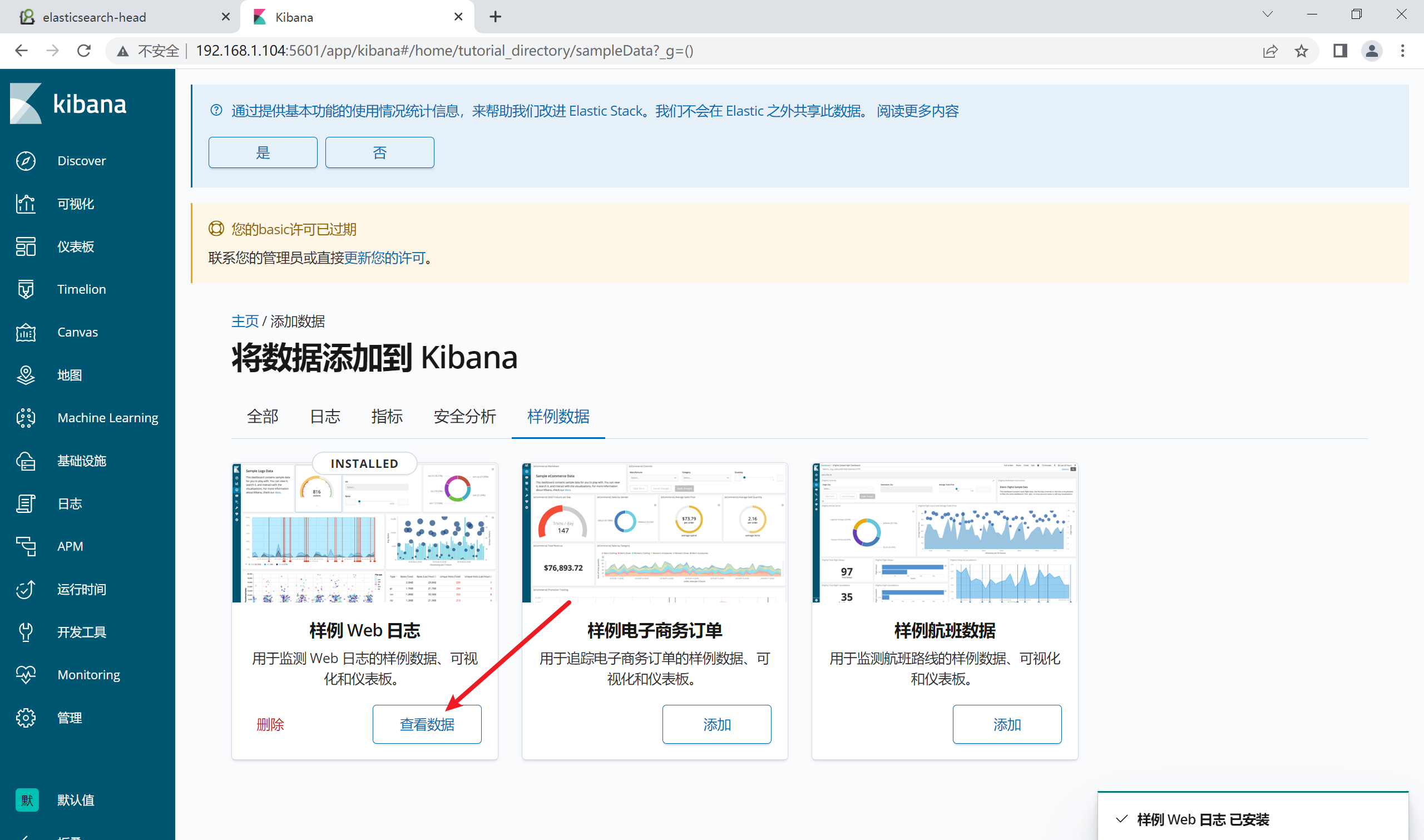Viewport: 1424px width, 840px height.
Task: Open the 仪表板 dashboard icon
Action: click(26, 247)
